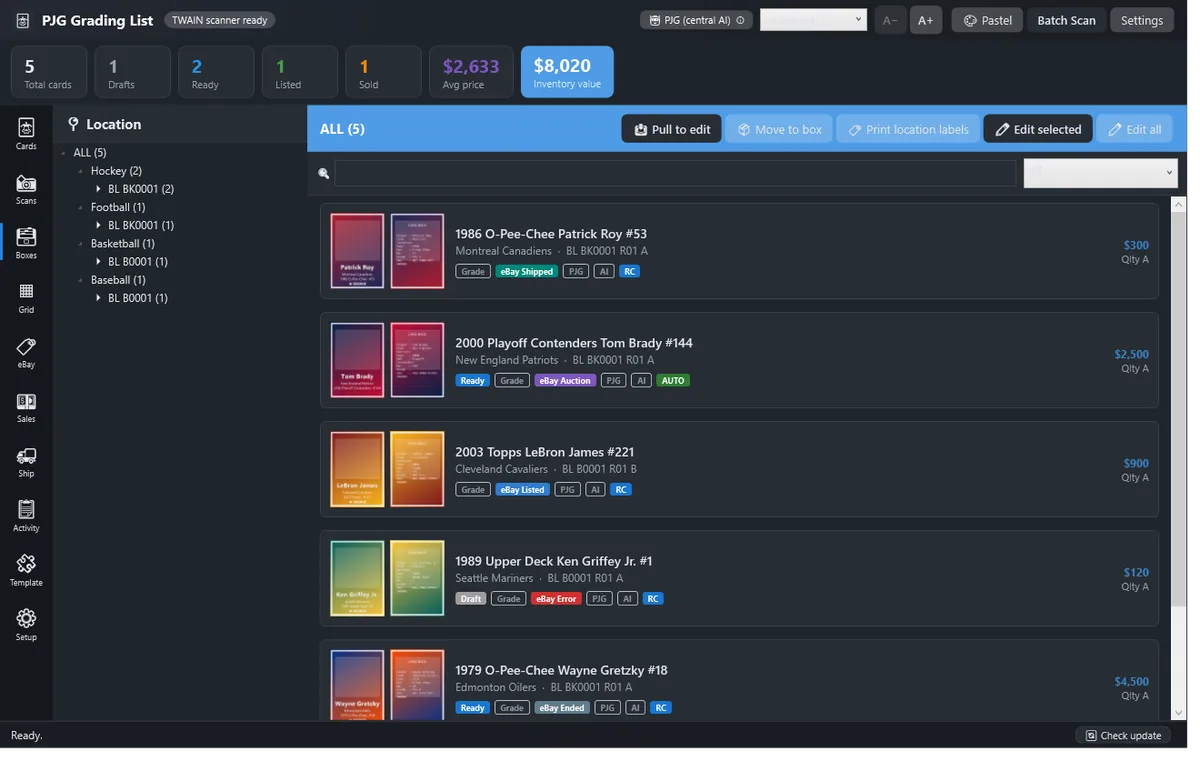This screenshot has height=782, width=1200.
Task: Click the PJG Grading List app icon
Action: pos(22,20)
